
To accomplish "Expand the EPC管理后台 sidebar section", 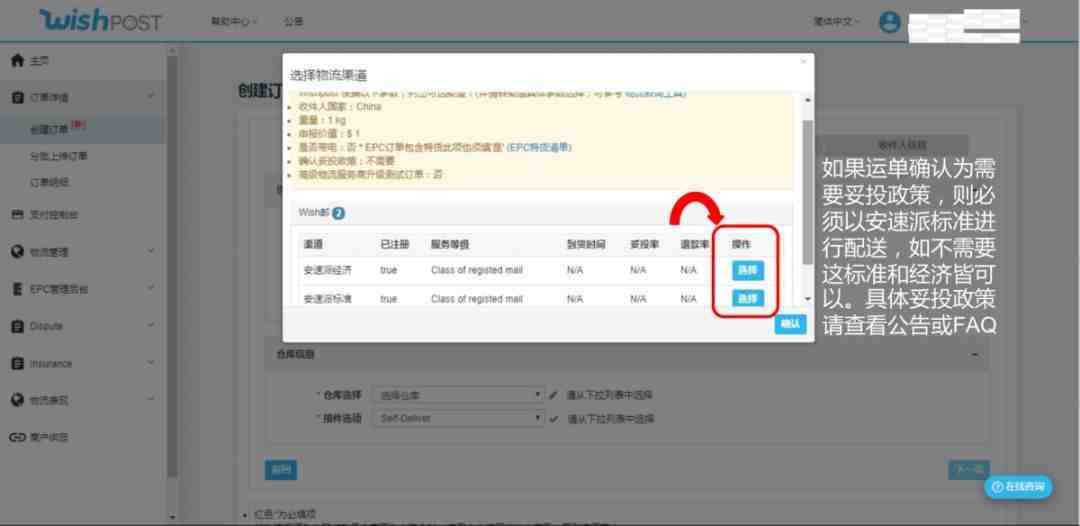I will (x=151, y=289).
